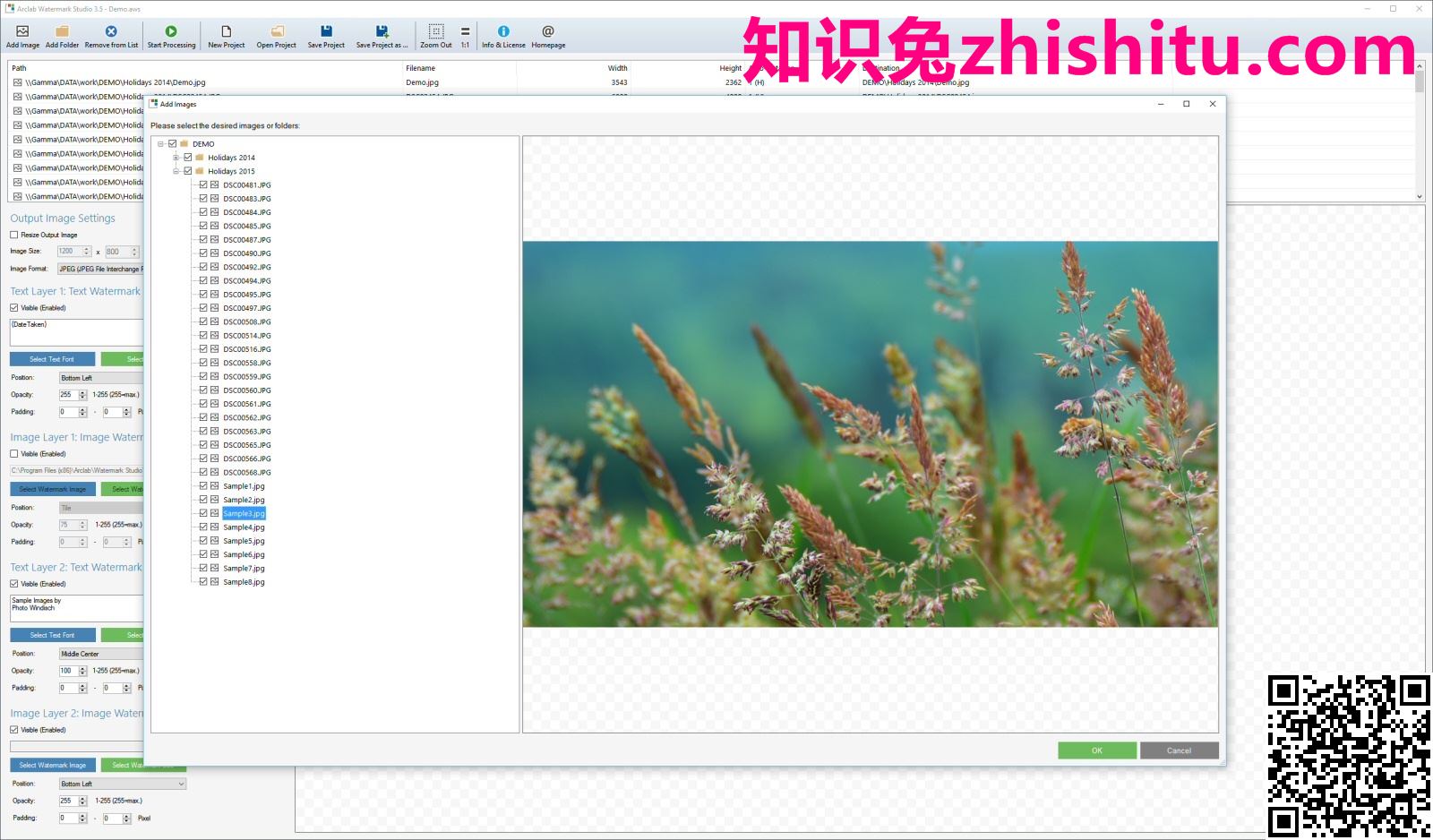The width and height of the screenshot is (1433, 840).
Task: Open Image Layer 2 Position dropdown arrow
Action: [x=182, y=784]
